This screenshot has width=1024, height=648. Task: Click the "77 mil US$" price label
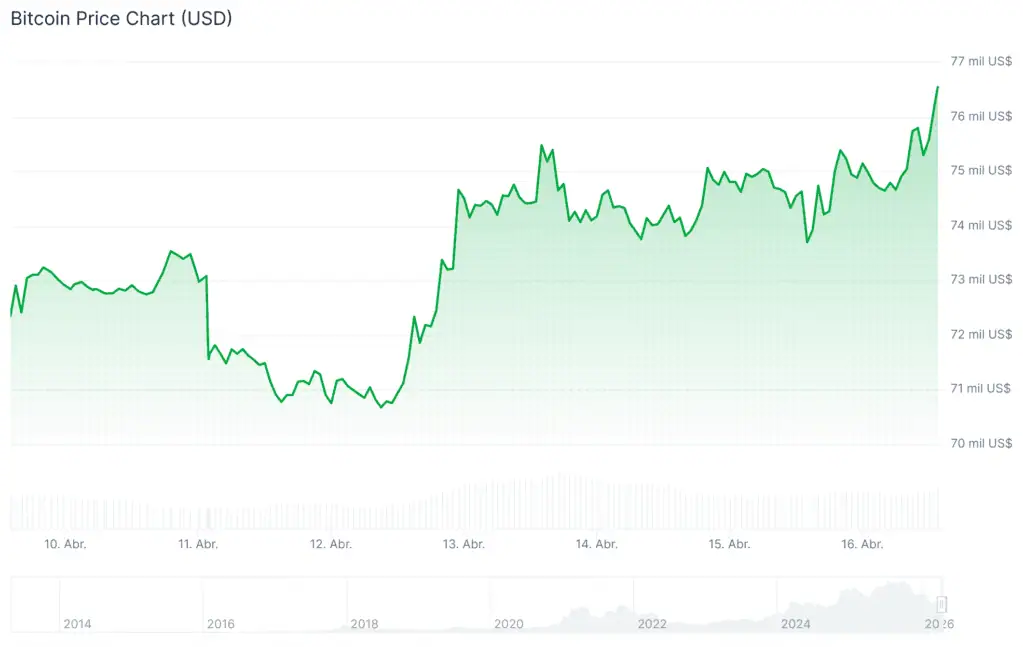coord(981,62)
